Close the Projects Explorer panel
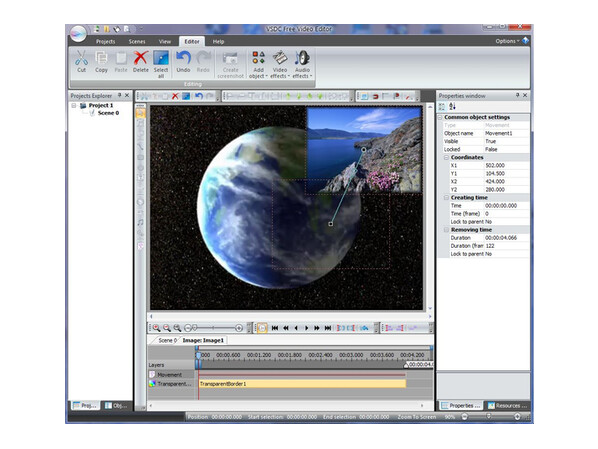Image resolution: width=598 pixels, height=449 pixels. pos(127,95)
